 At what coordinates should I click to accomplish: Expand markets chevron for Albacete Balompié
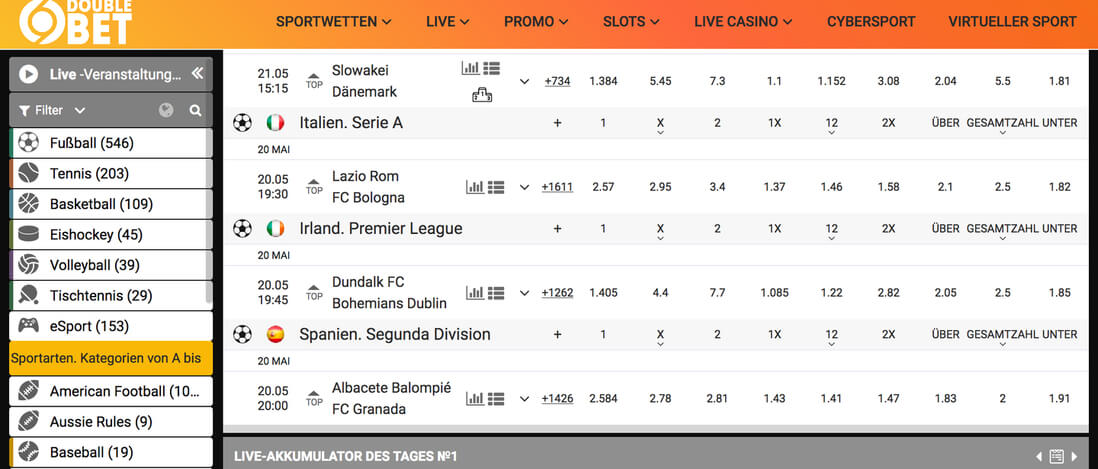[524, 399]
